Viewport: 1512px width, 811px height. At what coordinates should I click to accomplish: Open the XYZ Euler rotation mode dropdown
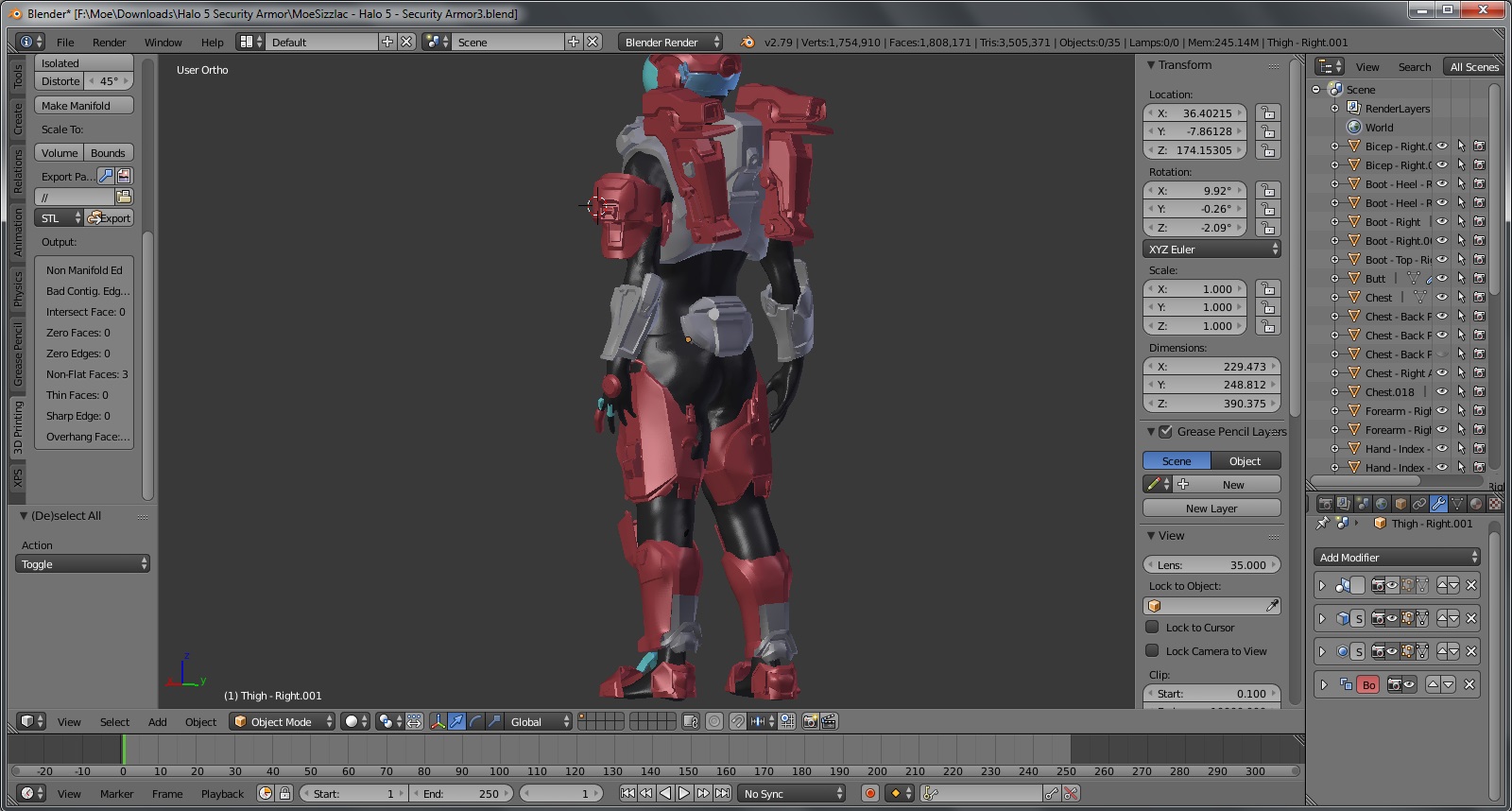[1211, 249]
